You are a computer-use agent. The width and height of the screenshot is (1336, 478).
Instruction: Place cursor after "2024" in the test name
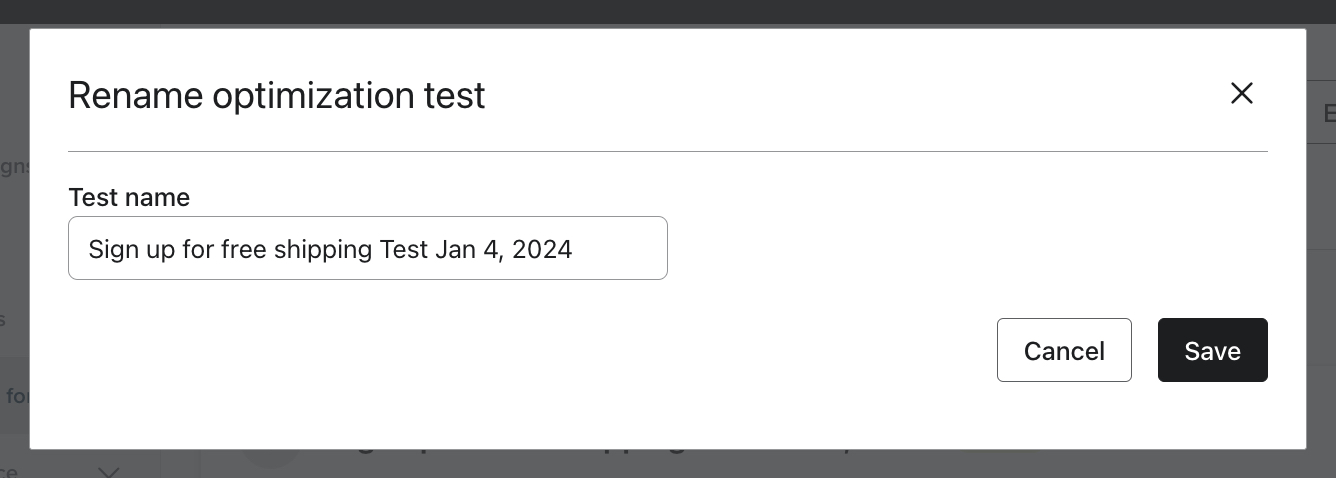point(574,249)
